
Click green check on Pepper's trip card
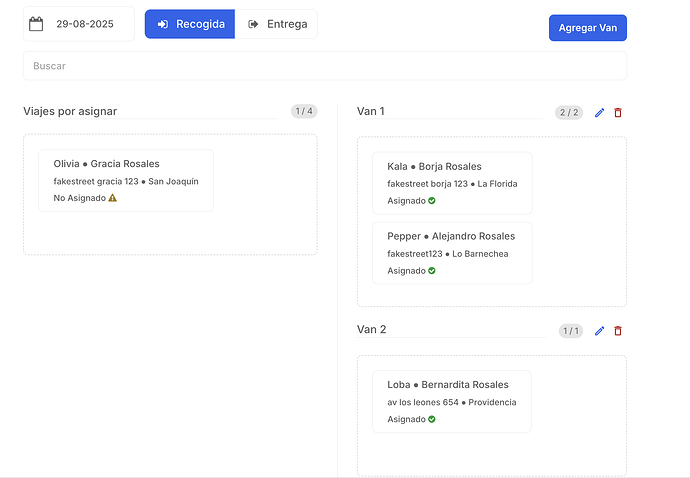[432, 271]
